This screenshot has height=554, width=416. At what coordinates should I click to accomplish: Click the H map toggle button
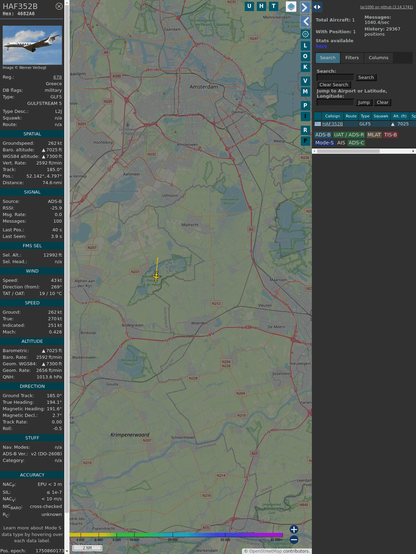pos(261,6)
